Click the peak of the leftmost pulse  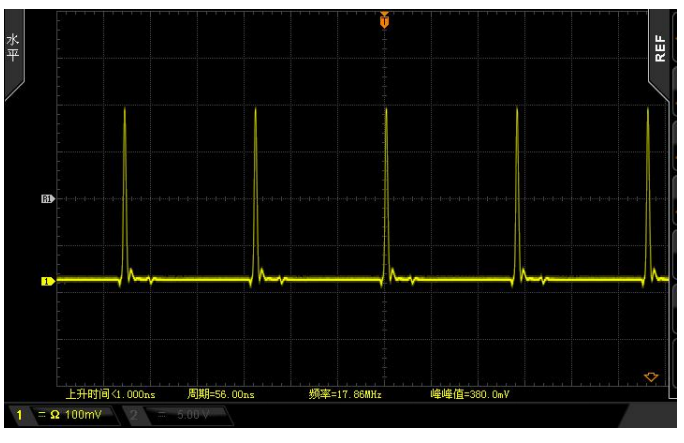(125, 110)
